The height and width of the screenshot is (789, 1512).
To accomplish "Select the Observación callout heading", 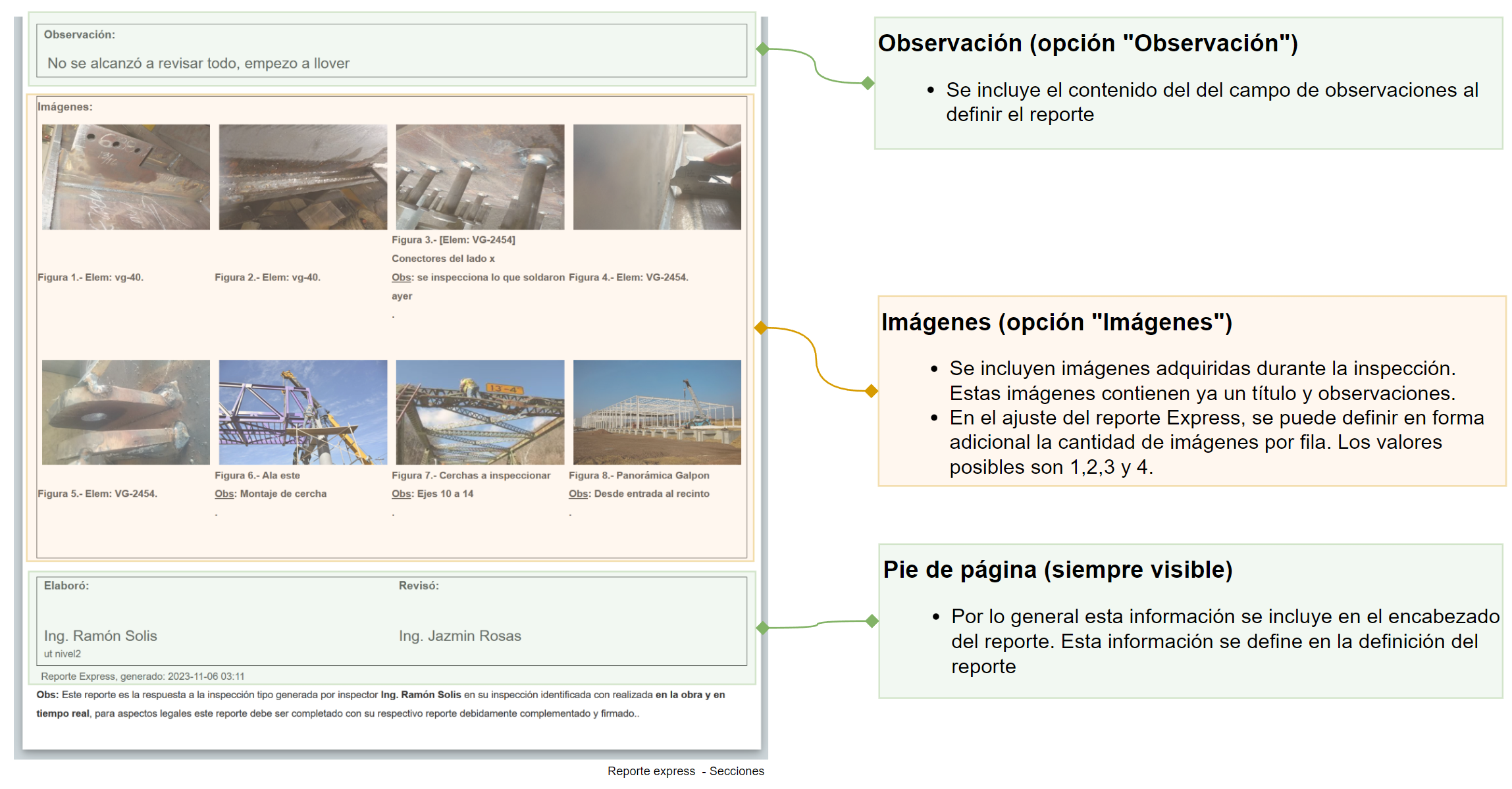I will click(1087, 43).
